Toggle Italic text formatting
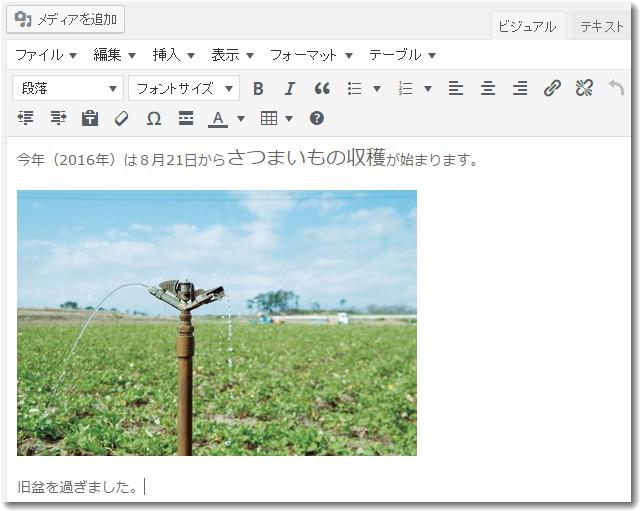This screenshot has height=511, width=640. coord(290,88)
